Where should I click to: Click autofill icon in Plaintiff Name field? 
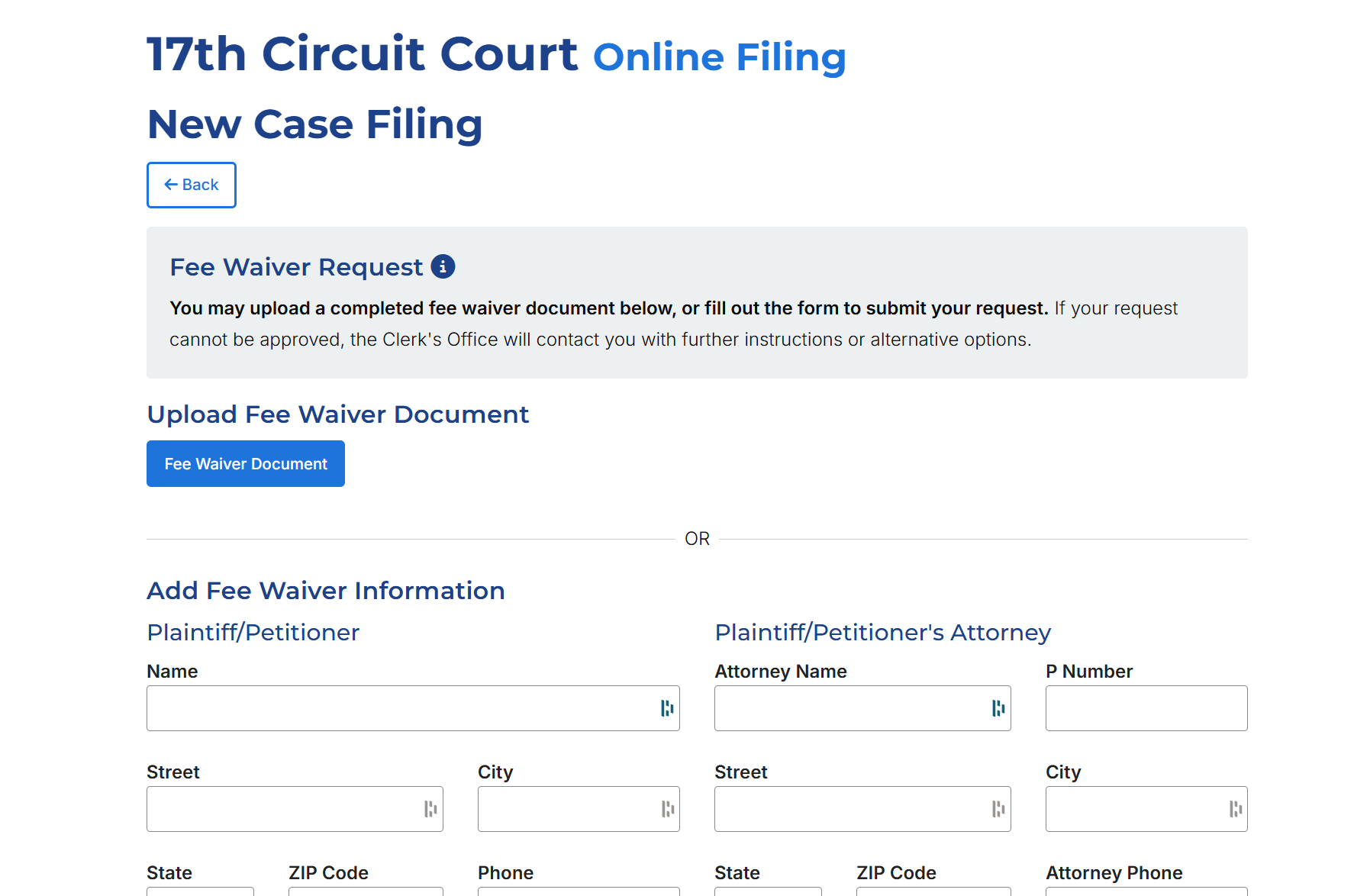click(666, 708)
